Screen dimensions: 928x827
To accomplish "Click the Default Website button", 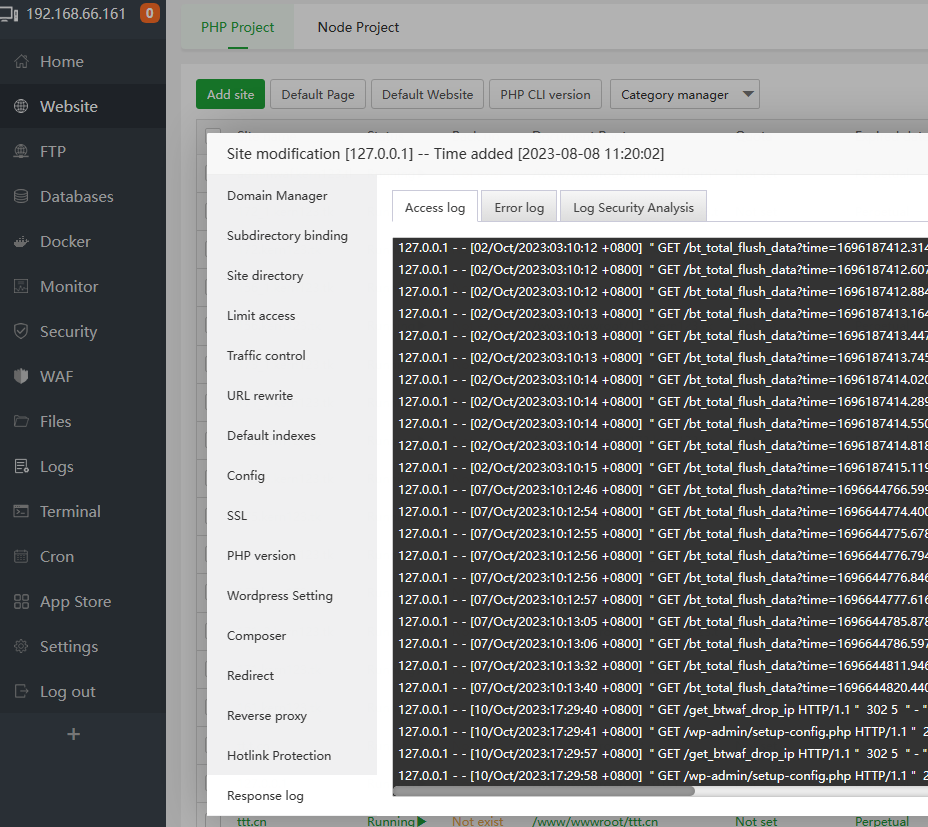I will pyautogui.click(x=427, y=95).
